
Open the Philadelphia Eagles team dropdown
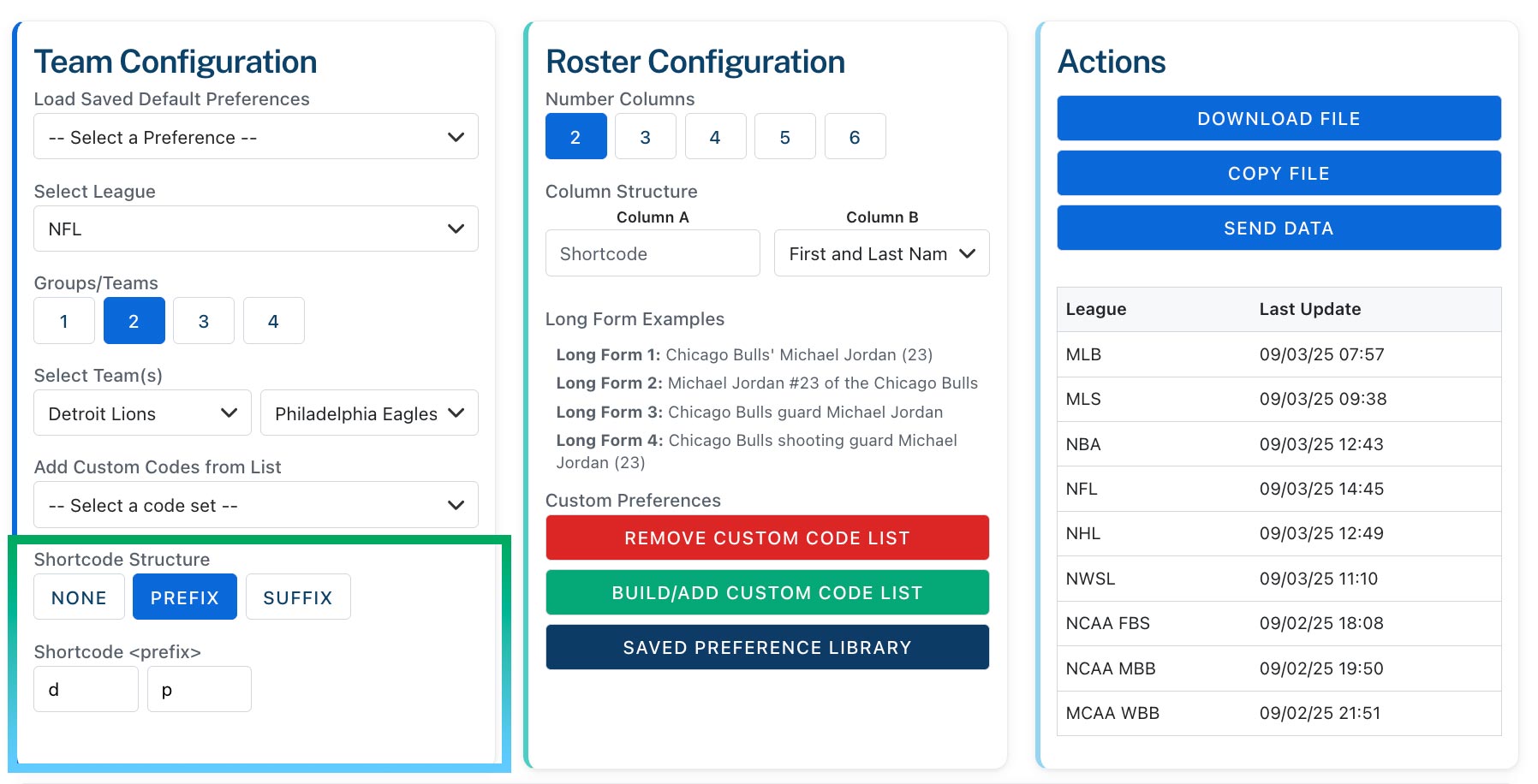[368, 413]
